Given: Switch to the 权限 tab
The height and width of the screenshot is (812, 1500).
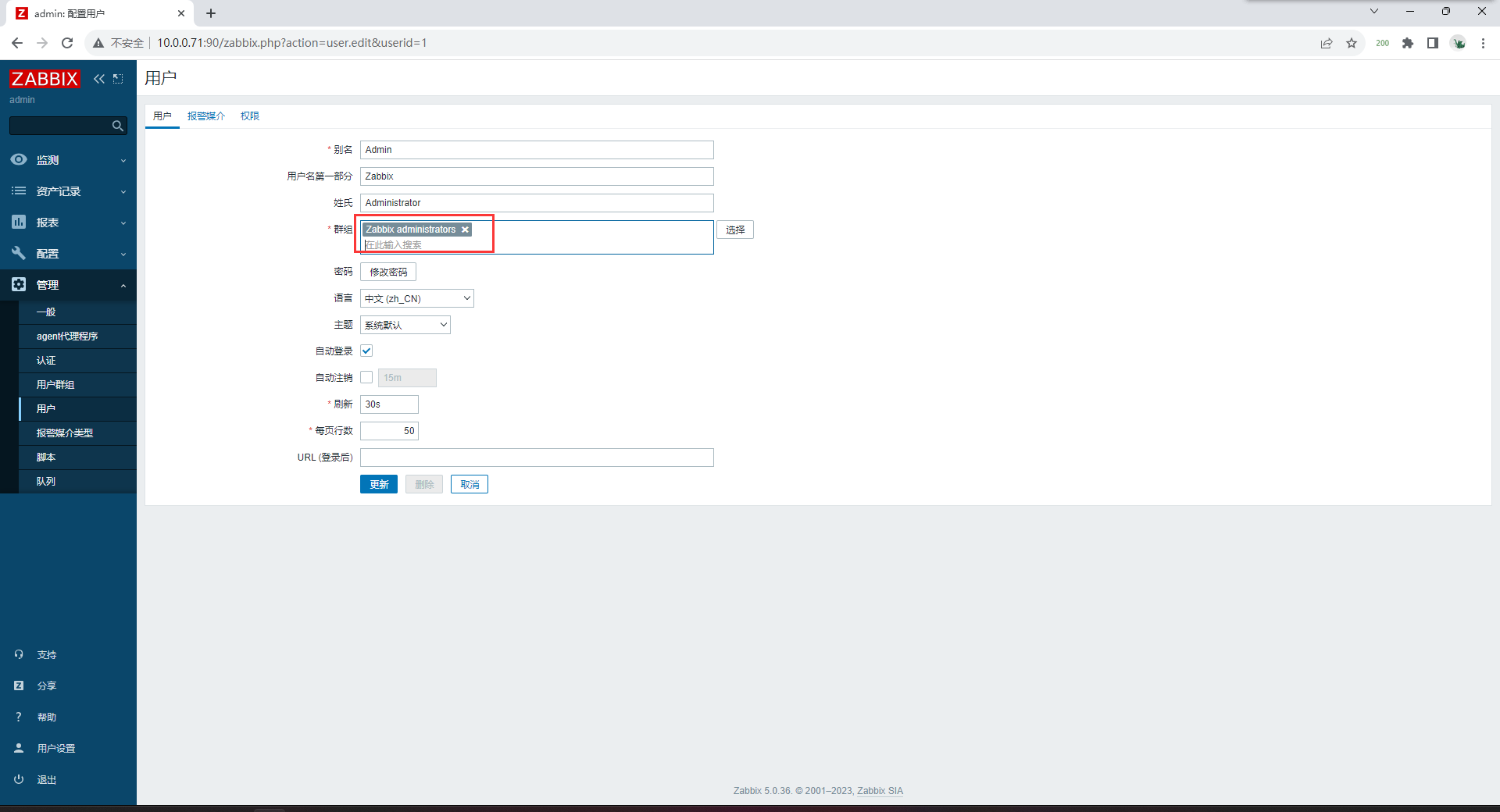Looking at the screenshot, I should tap(250, 116).
